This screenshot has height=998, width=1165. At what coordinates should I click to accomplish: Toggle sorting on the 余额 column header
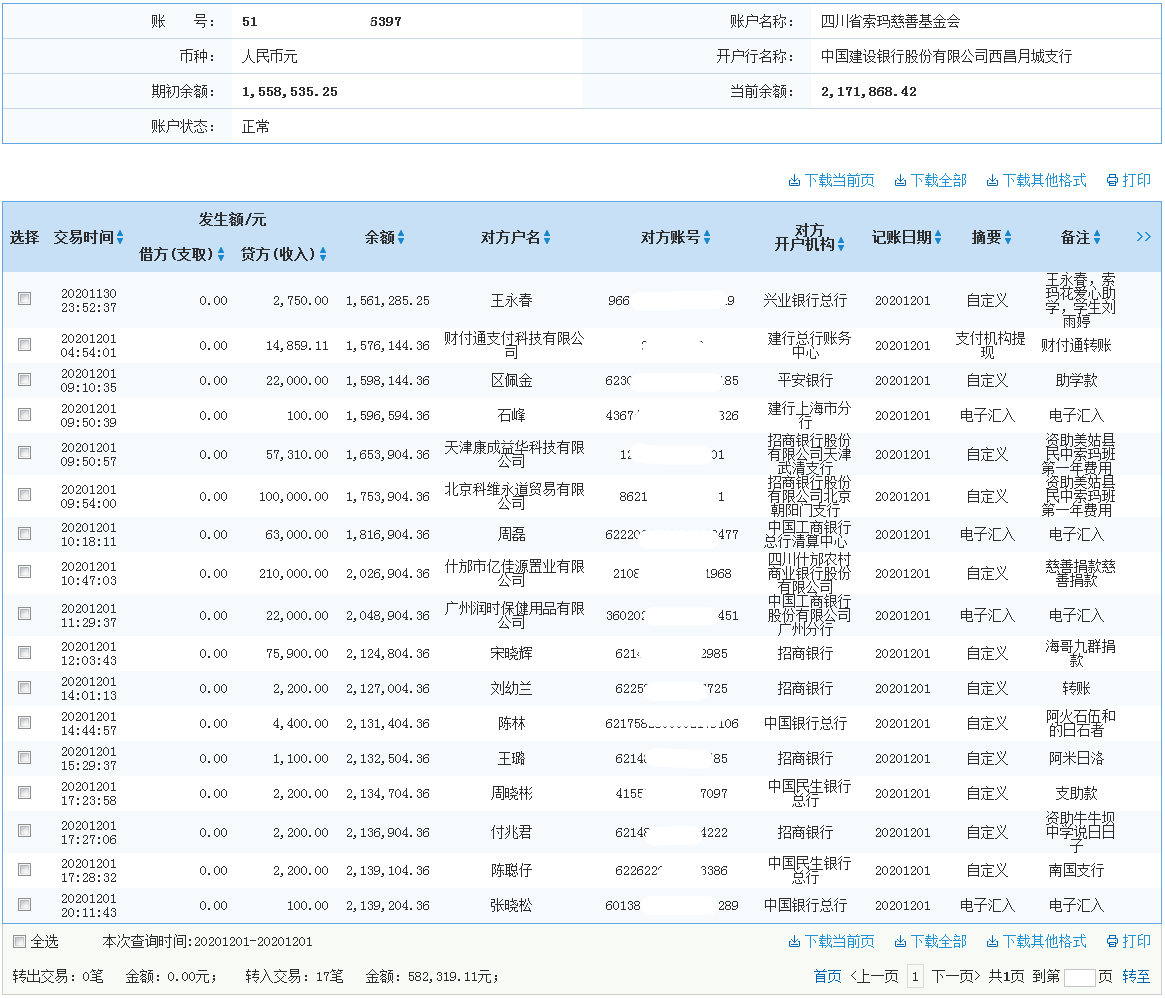click(x=403, y=237)
